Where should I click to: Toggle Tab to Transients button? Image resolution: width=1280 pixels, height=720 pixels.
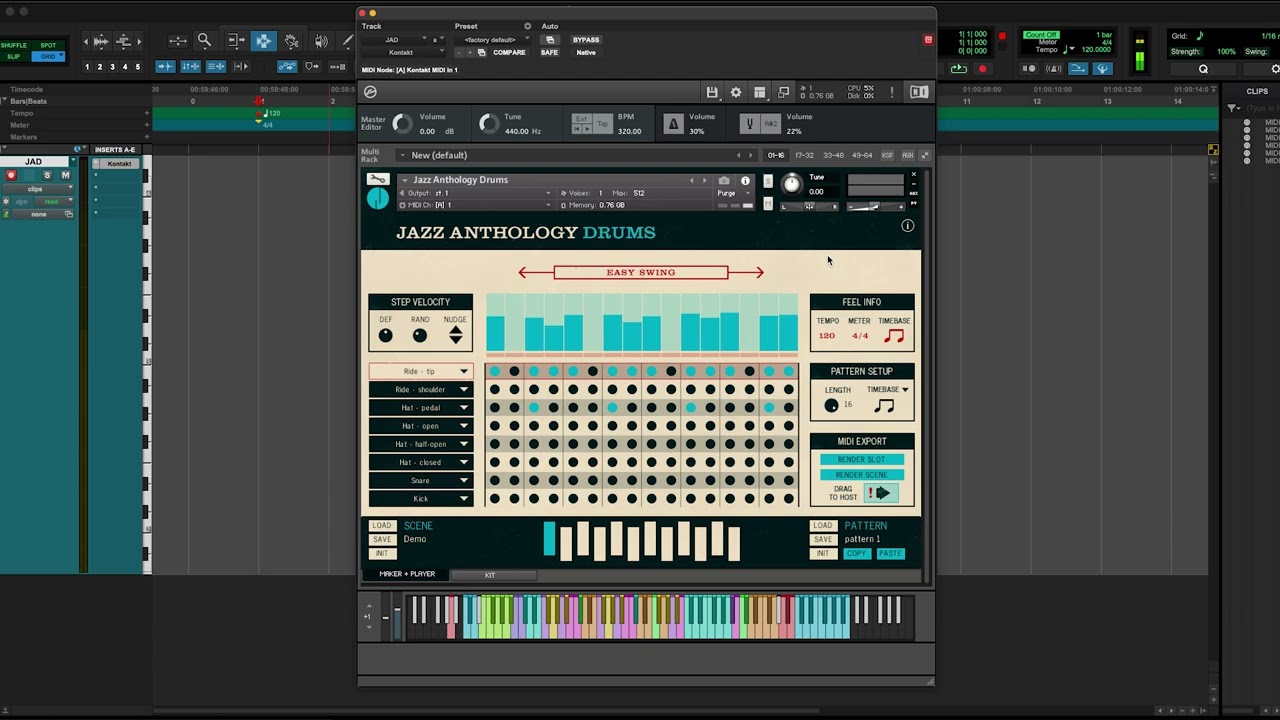pos(165,66)
